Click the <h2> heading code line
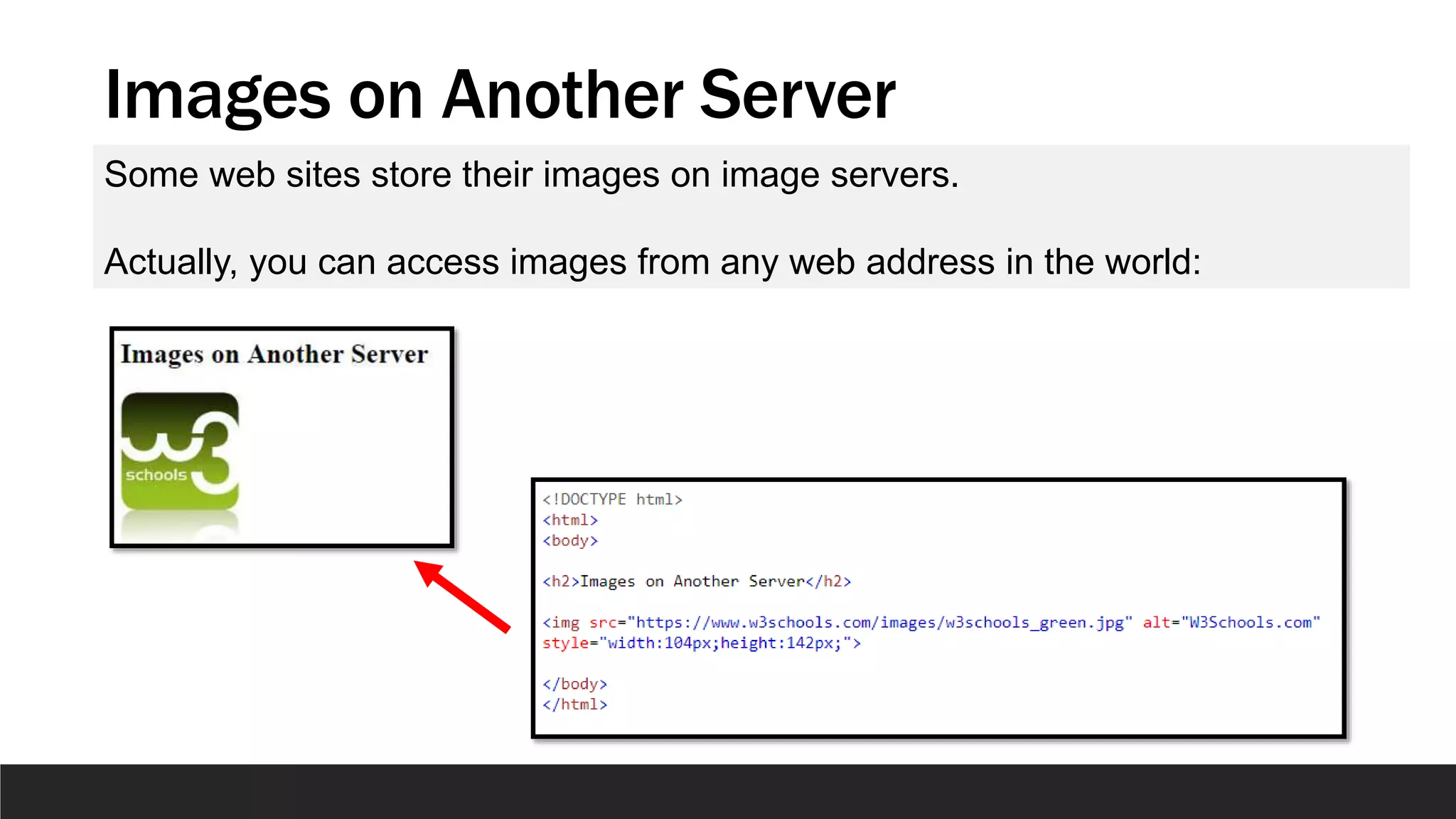Image resolution: width=1456 pixels, height=819 pixels. coord(697,582)
